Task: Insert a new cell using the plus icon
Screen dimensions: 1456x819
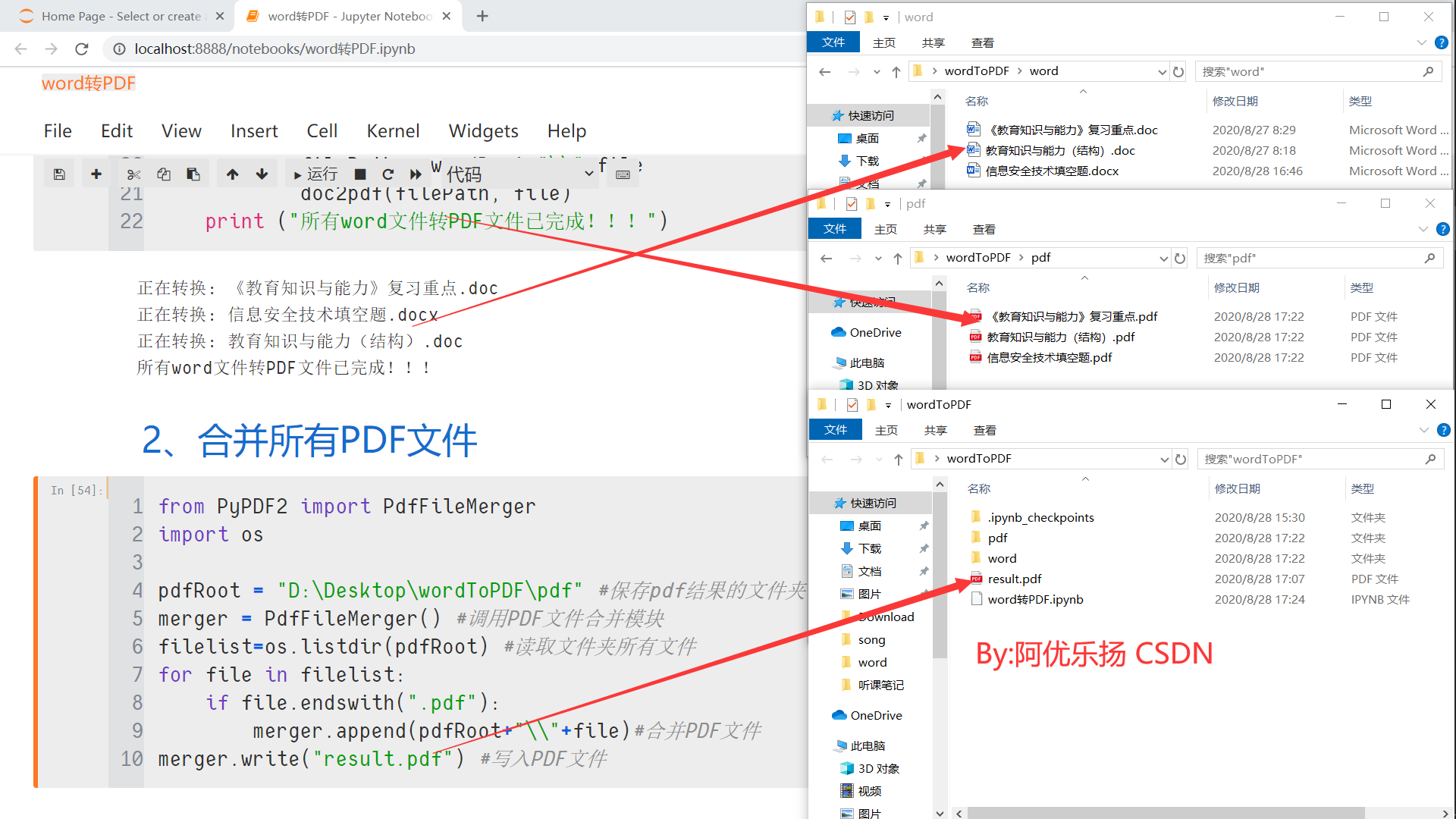Action: pyautogui.click(x=96, y=173)
